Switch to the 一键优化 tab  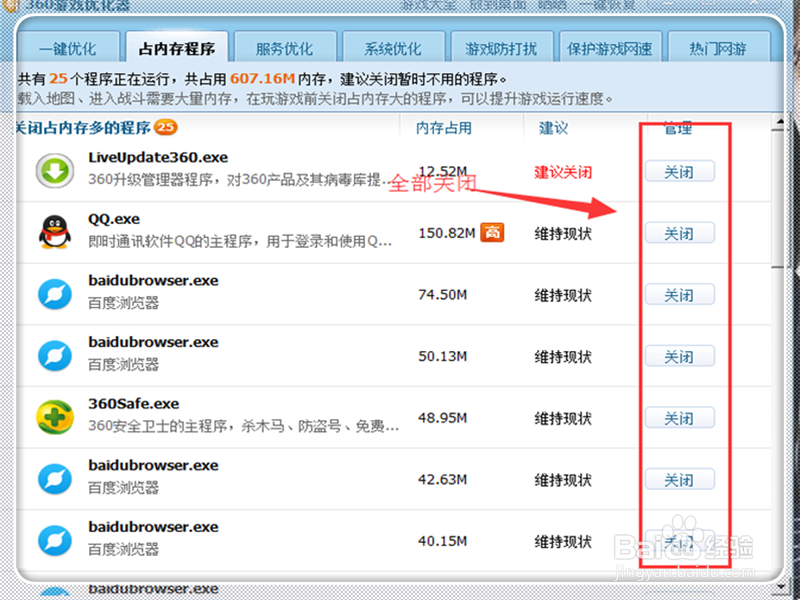[68, 49]
